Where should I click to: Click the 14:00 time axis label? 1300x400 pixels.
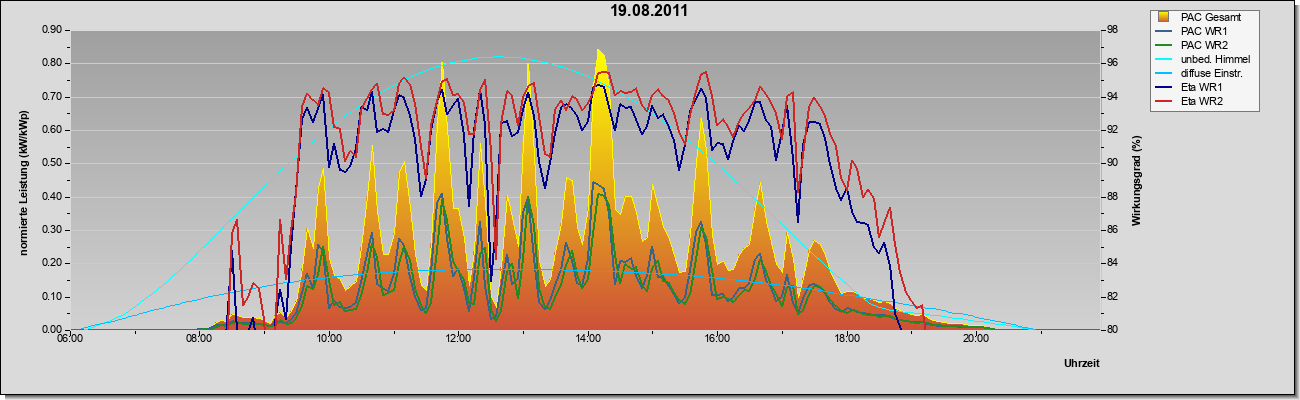coord(588,339)
